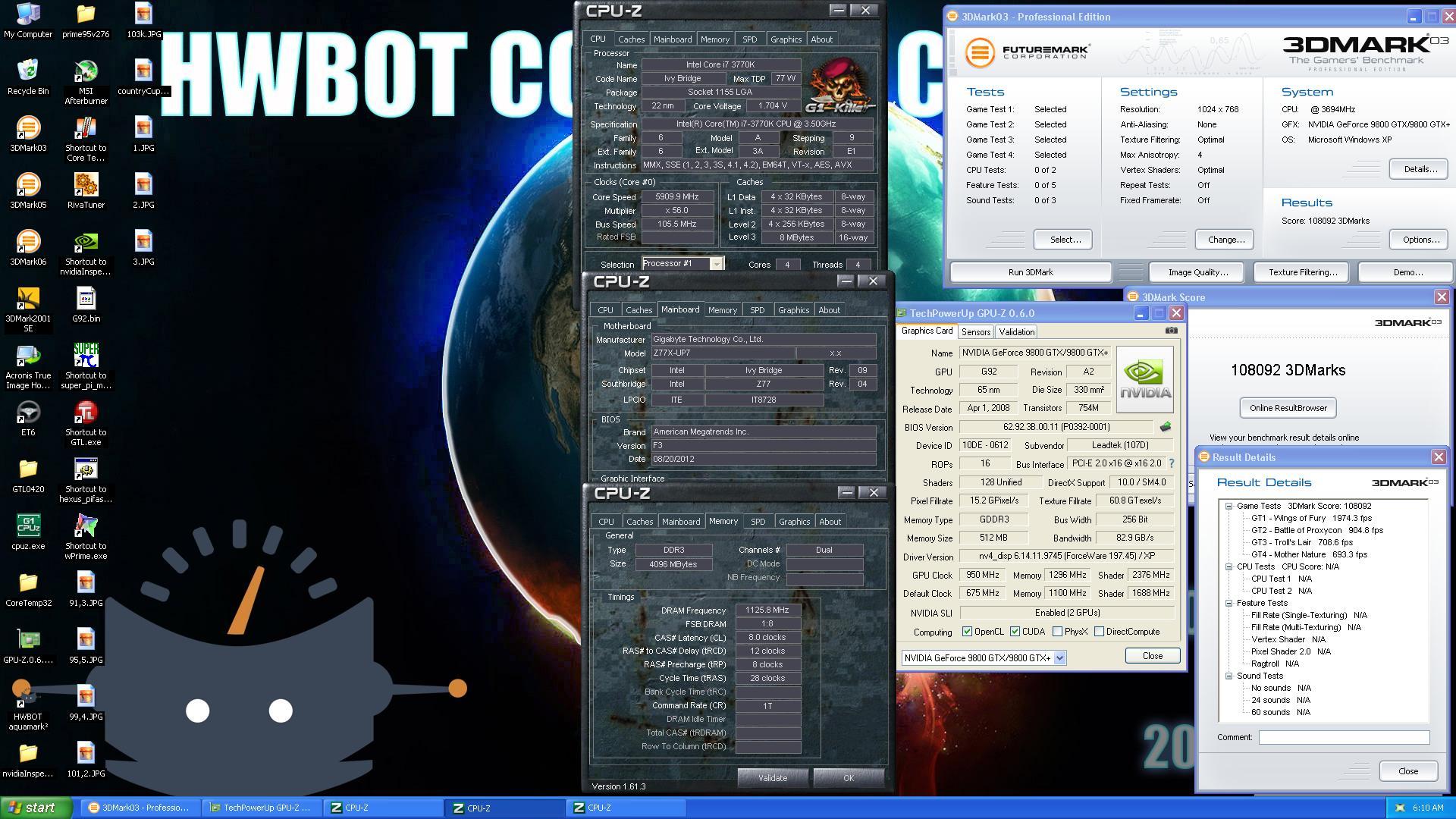The width and height of the screenshot is (1456, 819).
Task: Select GT1 - Wings of Fury result
Action: click(x=1311, y=518)
